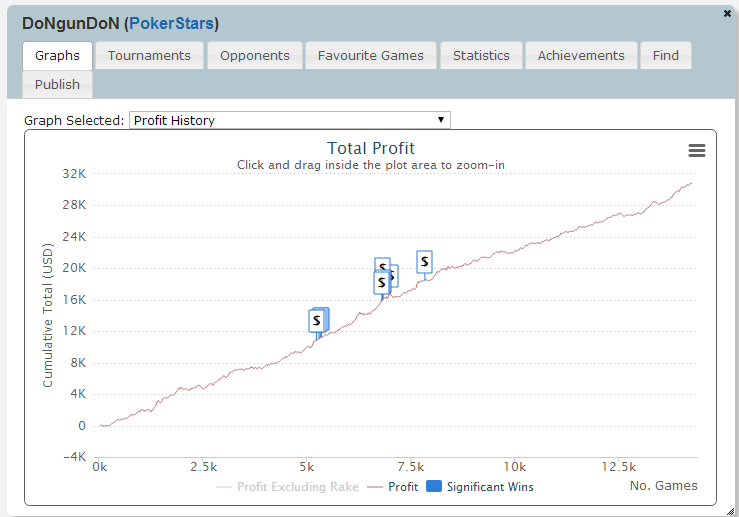Go to the Statistics tab
Viewport: 739px width, 517px height.
point(481,56)
